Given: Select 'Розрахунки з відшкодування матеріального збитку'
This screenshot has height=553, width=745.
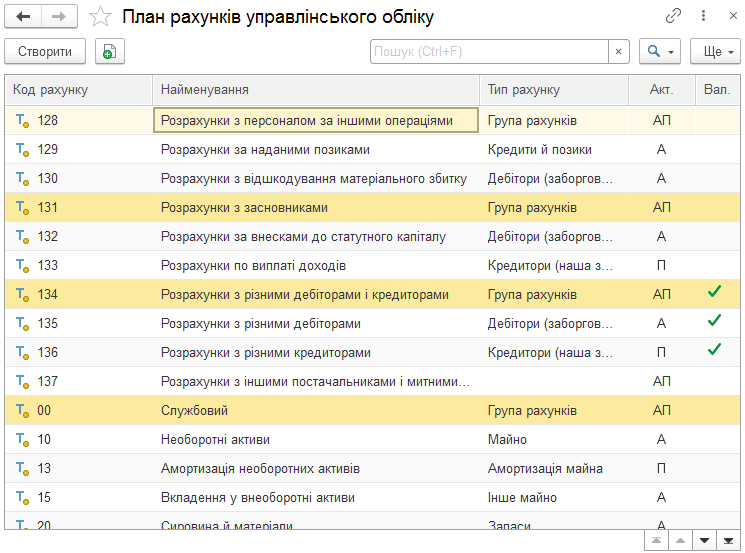Looking at the screenshot, I should point(314,179).
